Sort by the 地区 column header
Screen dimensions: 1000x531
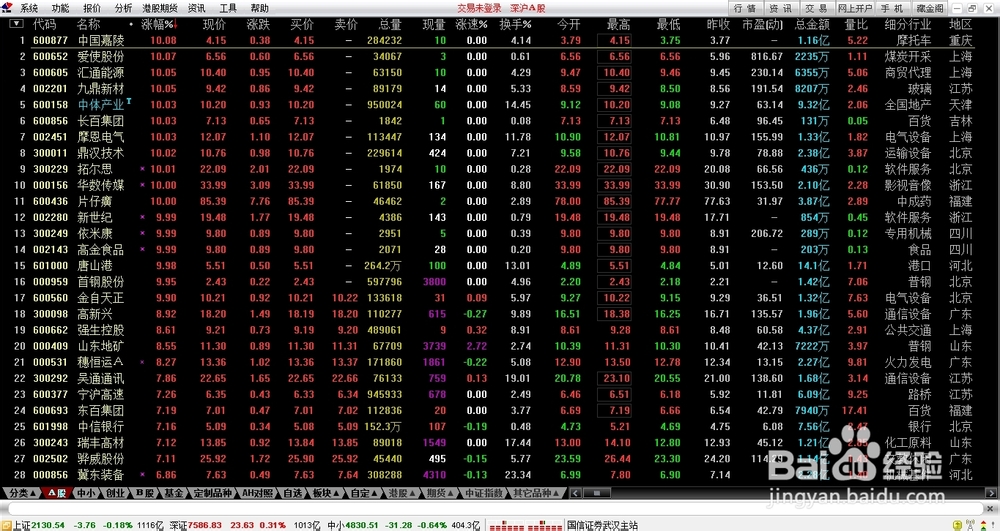pyautogui.click(x=960, y=24)
